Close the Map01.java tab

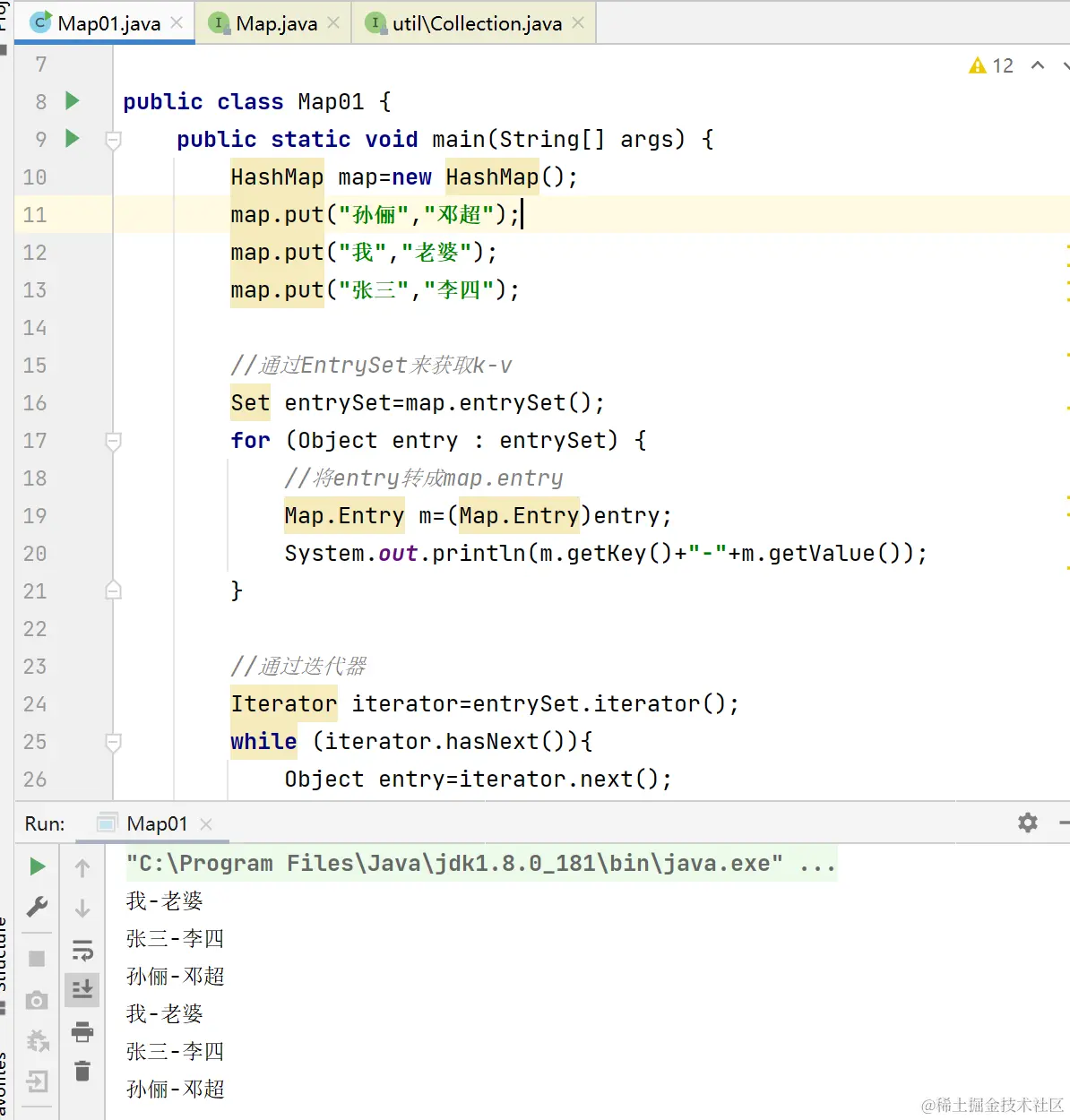(177, 23)
